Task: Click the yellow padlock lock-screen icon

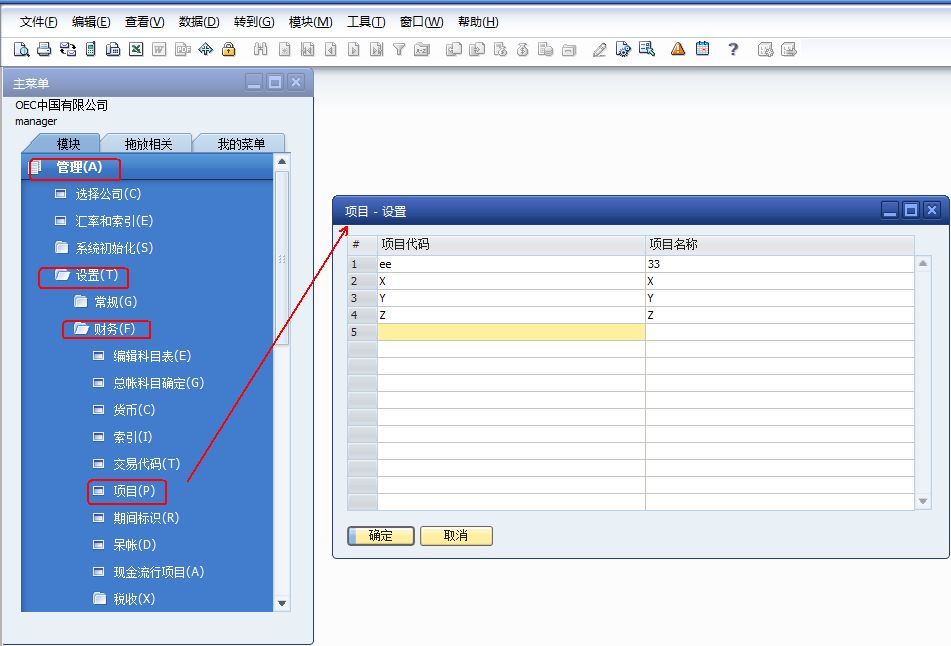Action: point(228,49)
